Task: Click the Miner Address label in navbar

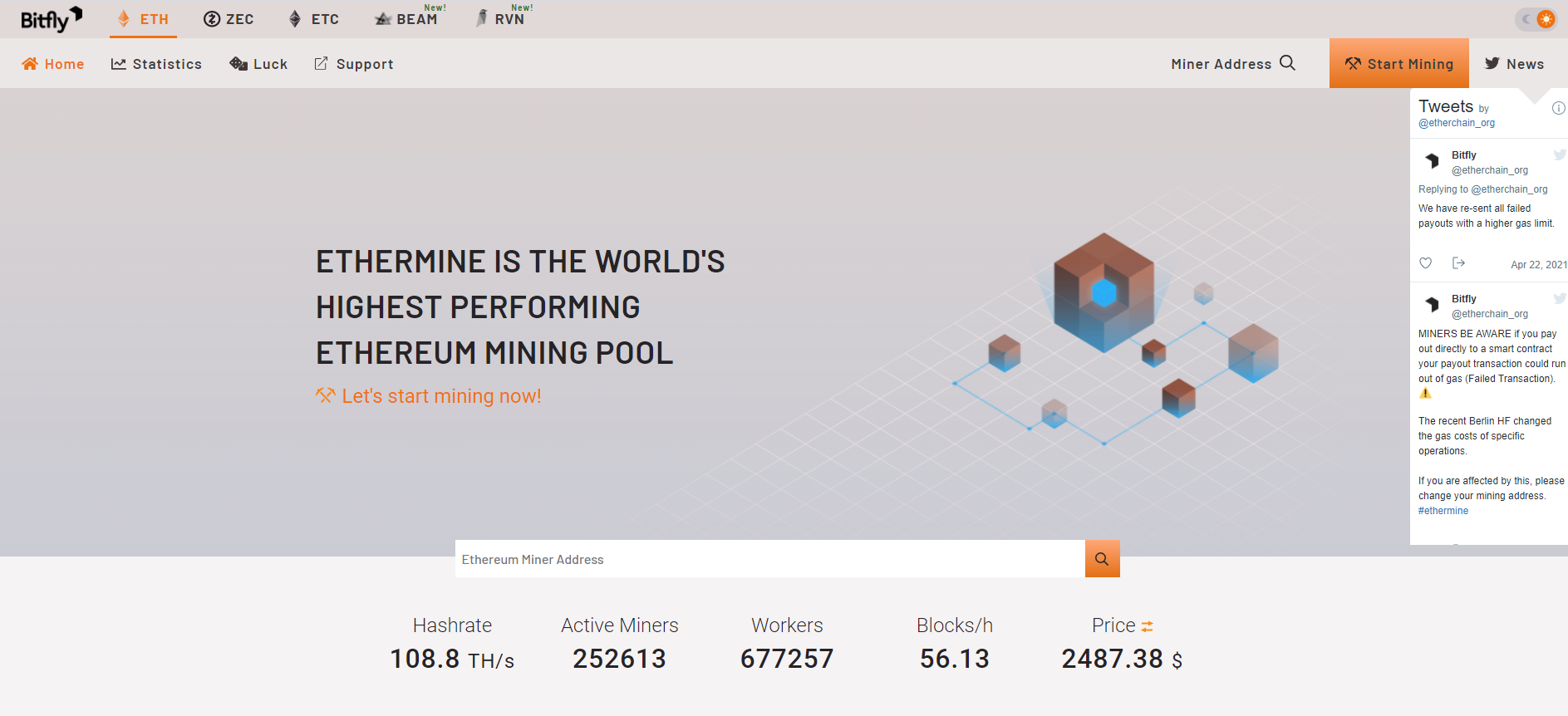Action: pyautogui.click(x=1221, y=64)
